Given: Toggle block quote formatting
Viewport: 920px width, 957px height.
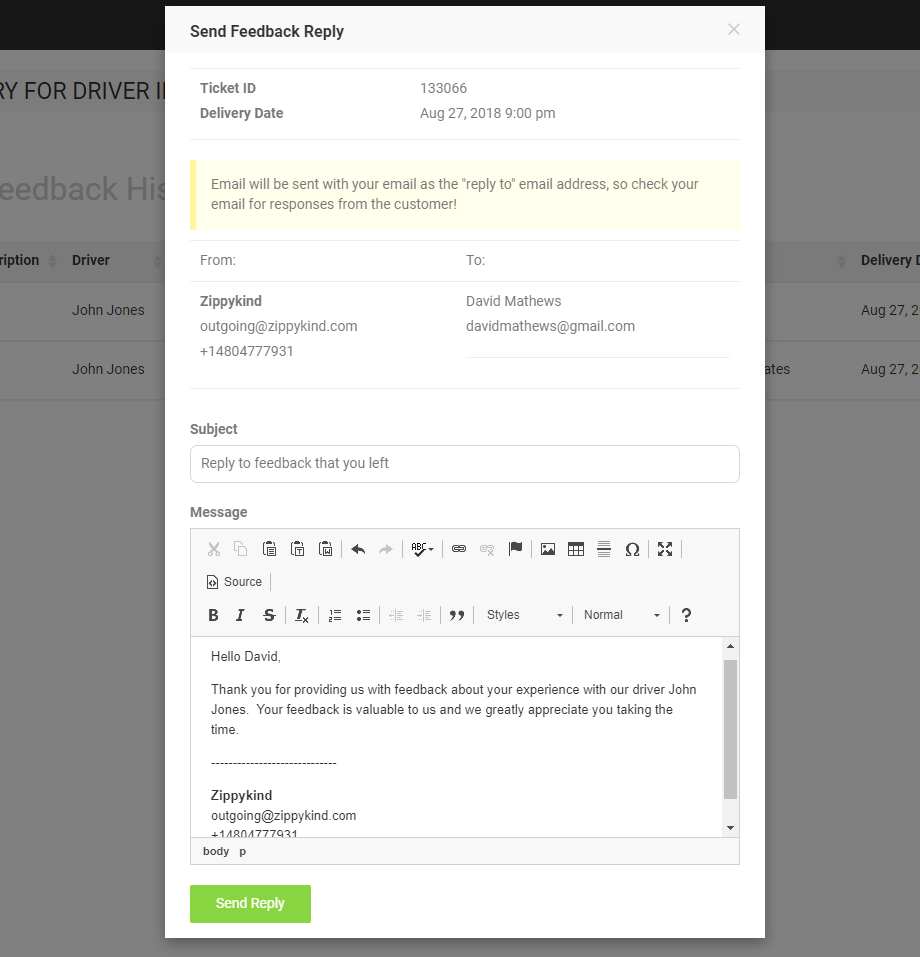Looking at the screenshot, I should coord(457,615).
